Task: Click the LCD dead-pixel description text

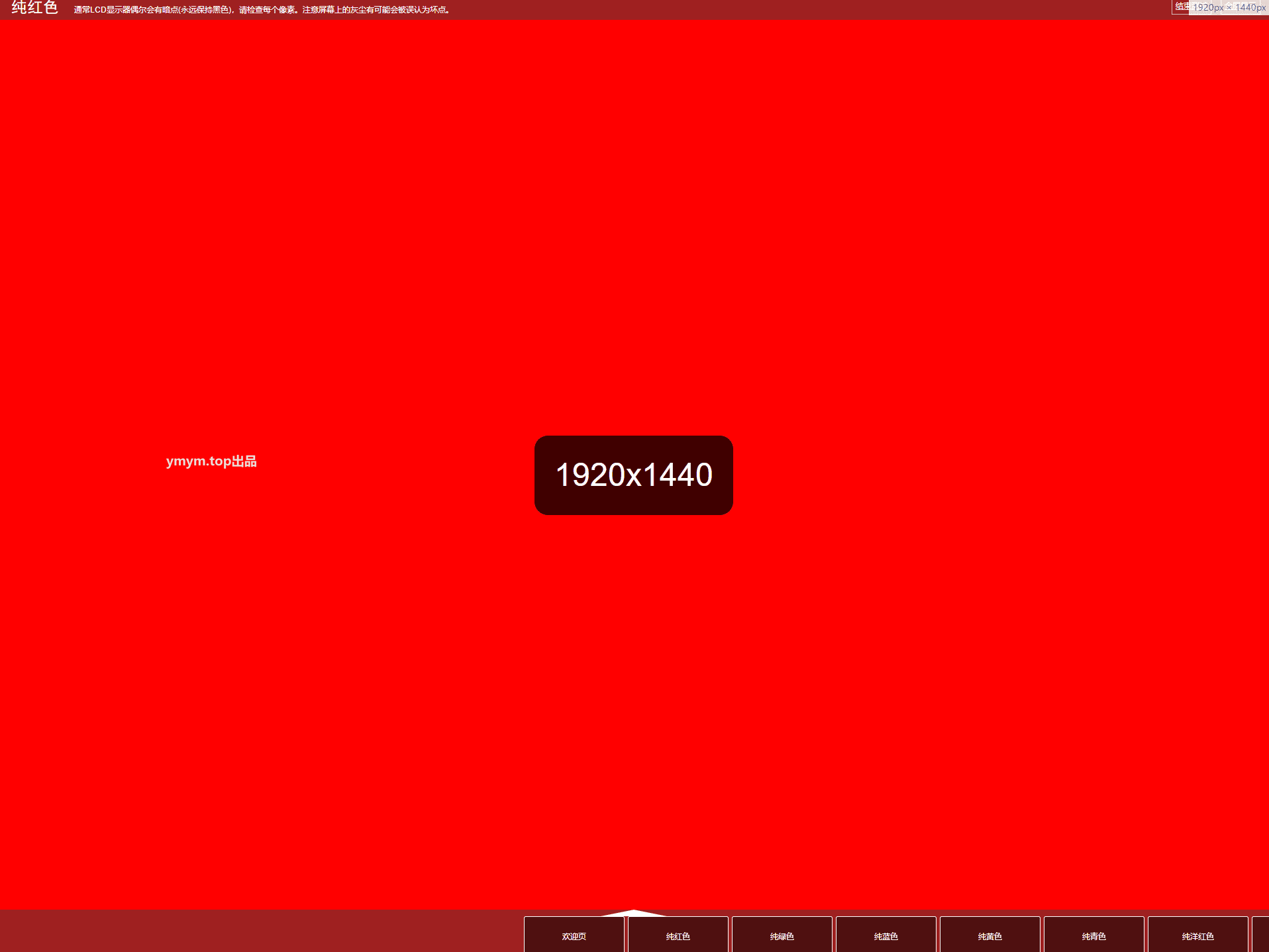Action: click(262, 10)
